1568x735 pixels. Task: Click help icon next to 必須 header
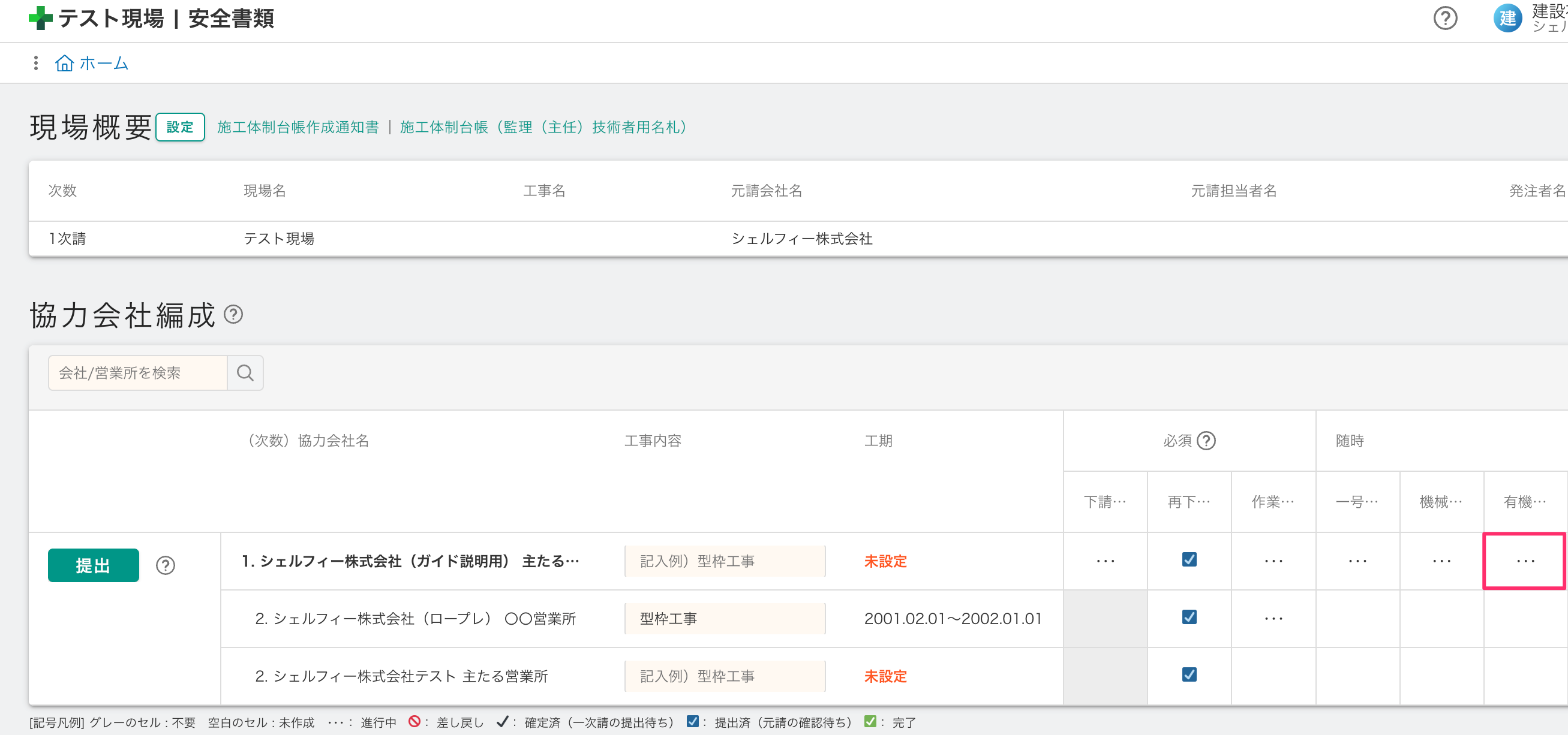point(1205,441)
